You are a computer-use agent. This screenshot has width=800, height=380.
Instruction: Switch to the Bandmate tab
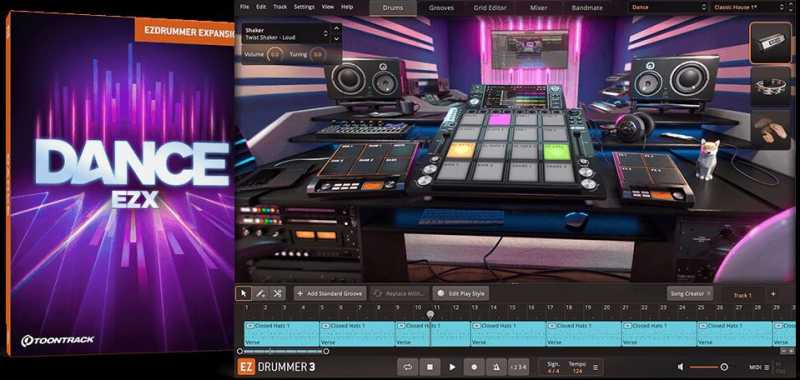point(587,8)
